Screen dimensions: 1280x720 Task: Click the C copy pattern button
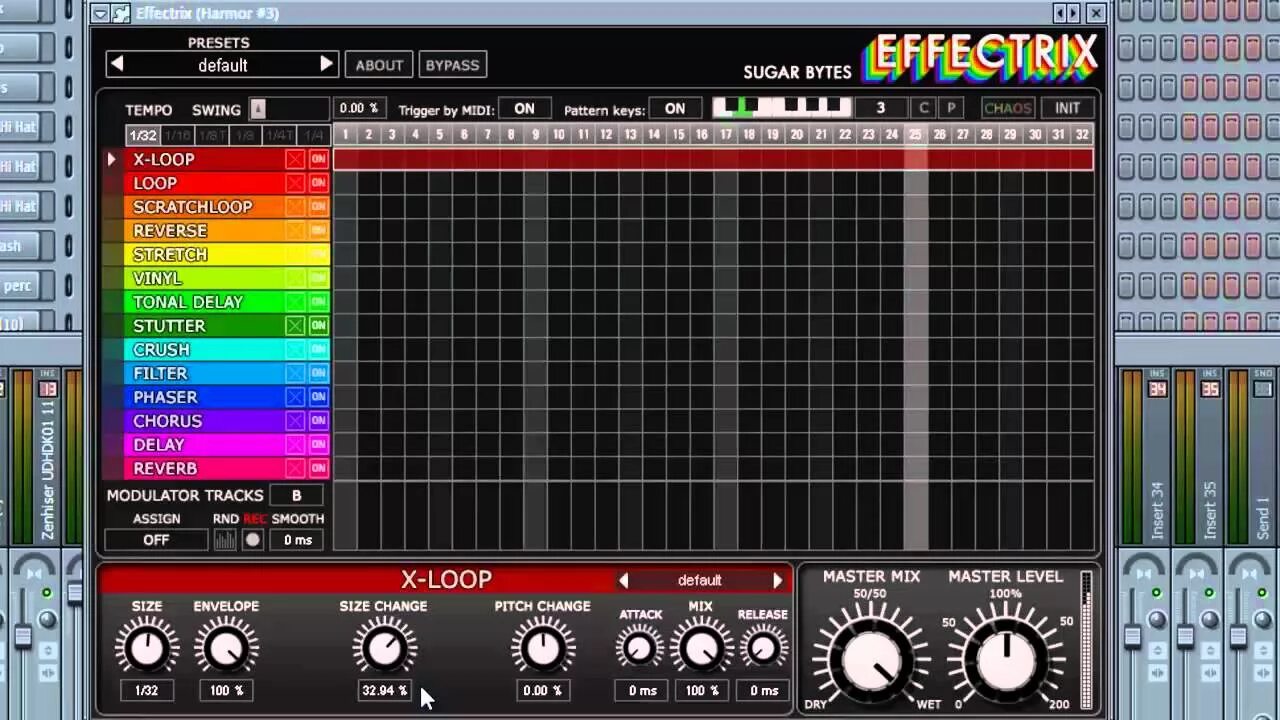[x=924, y=108]
